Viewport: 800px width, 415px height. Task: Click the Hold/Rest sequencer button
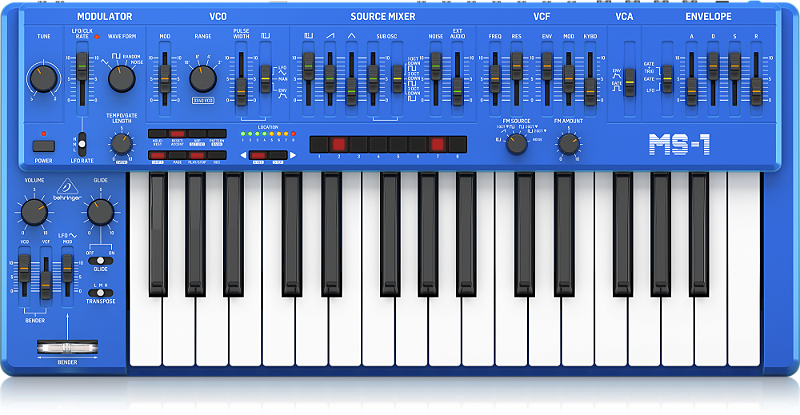[158, 134]
